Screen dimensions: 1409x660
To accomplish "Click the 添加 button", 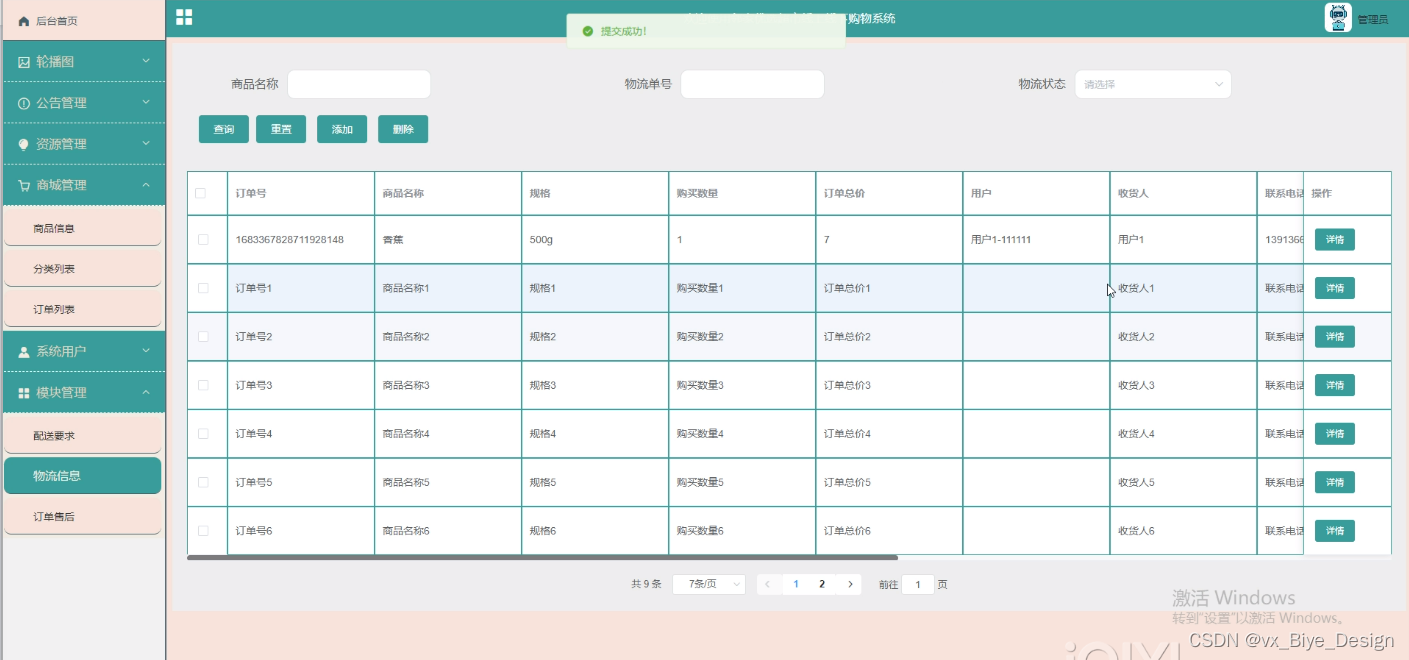I will (342, 129).
